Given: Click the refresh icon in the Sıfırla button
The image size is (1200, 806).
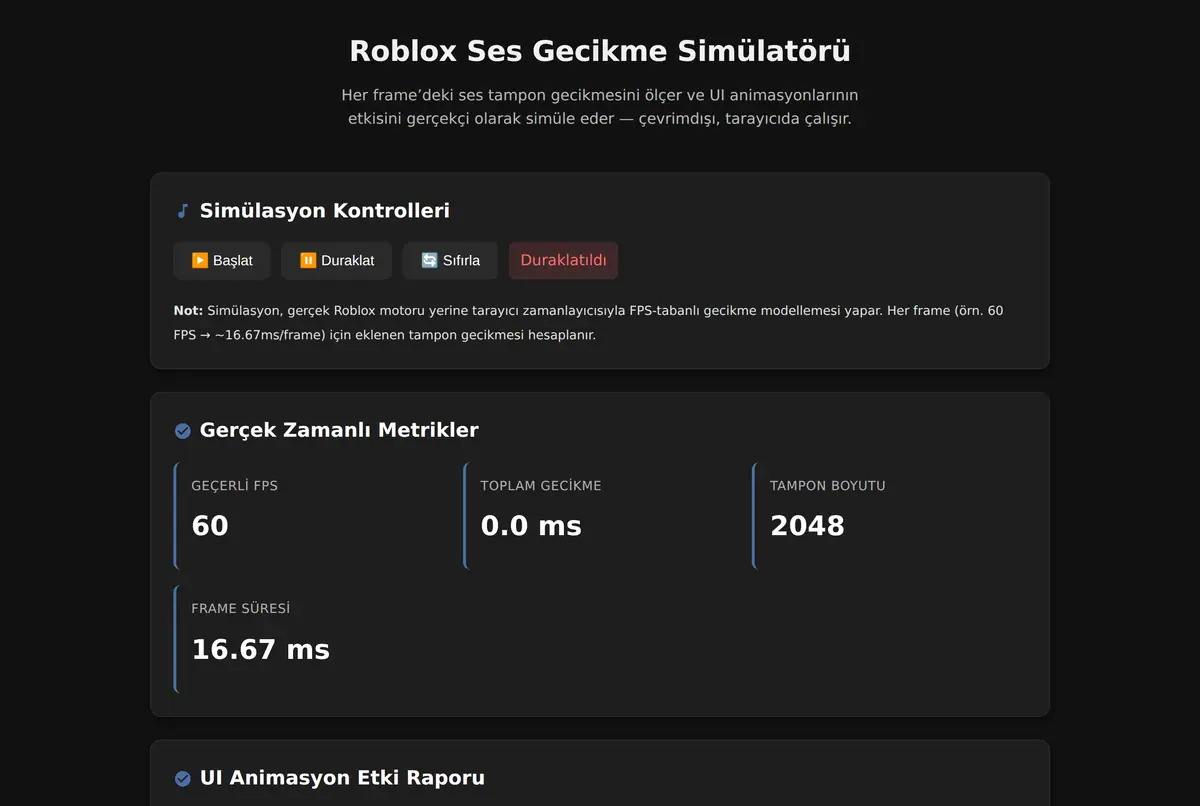Looking at the screenshot, I should click(x=429, y=261).
